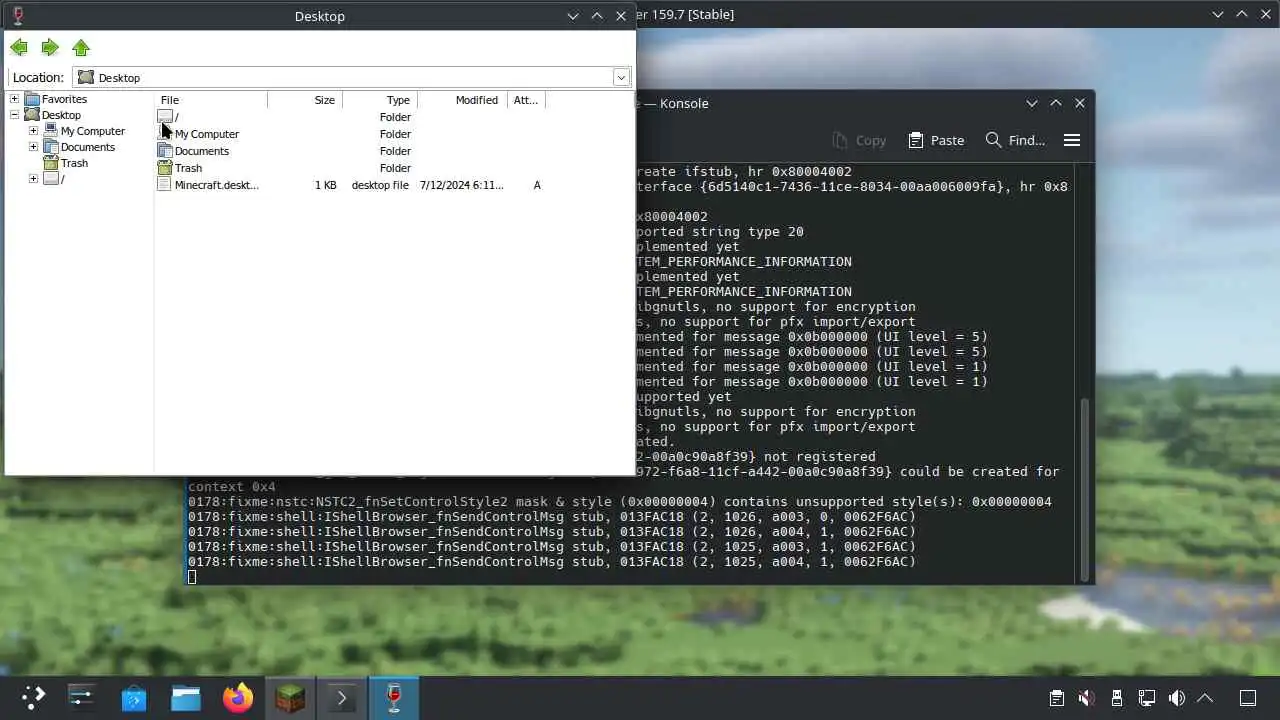Click the Wine glass icon in Desktop title bar
The image size is (1280, 720).
coord(18,16)
